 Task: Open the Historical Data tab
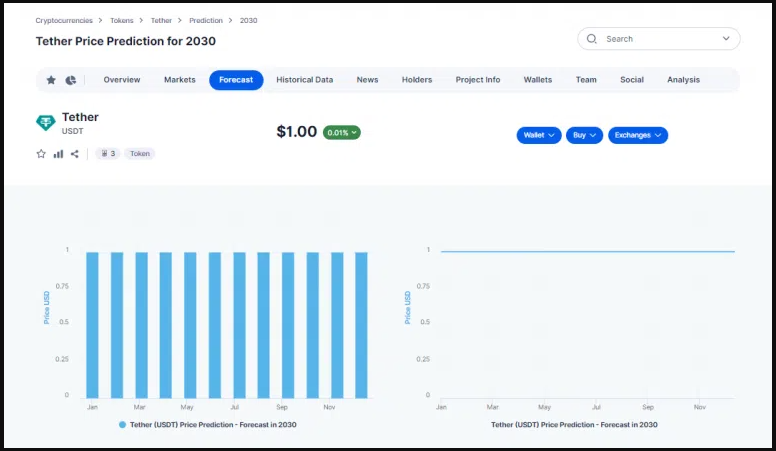304,80
